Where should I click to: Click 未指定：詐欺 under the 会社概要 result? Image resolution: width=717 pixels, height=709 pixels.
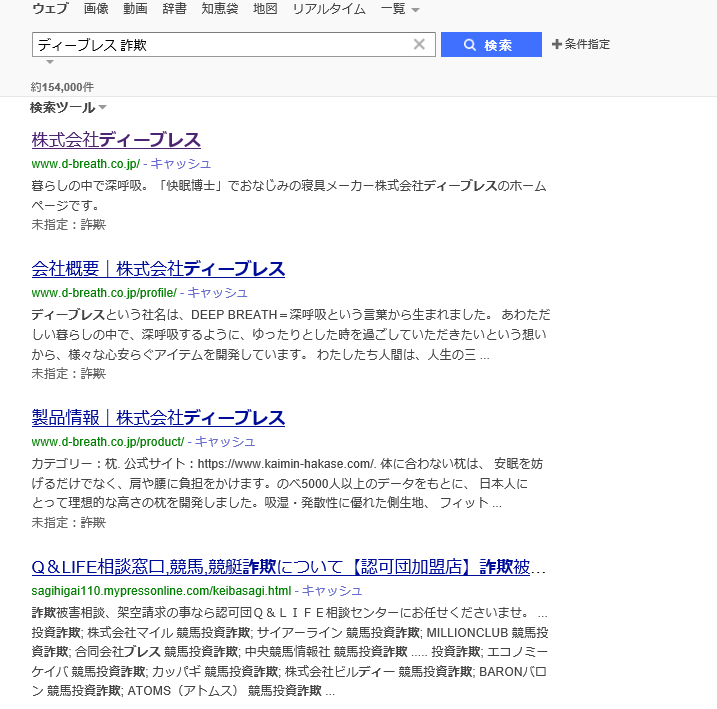click(69, 374)
